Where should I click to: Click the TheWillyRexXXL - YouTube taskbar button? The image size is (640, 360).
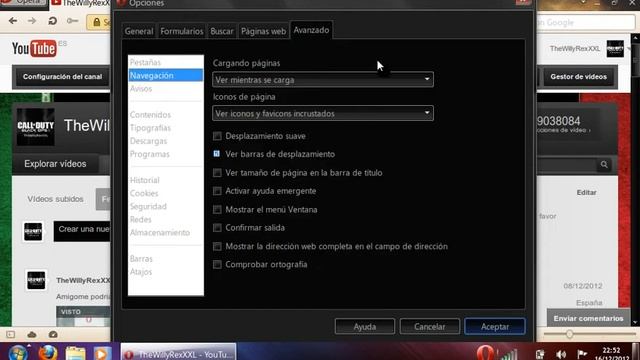178,353
